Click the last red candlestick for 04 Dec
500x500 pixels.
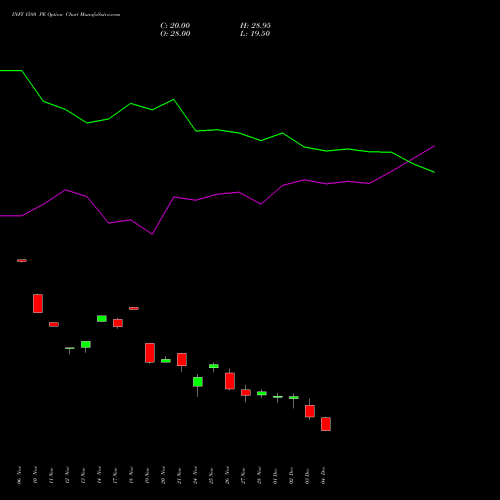[x=326, y=424]
